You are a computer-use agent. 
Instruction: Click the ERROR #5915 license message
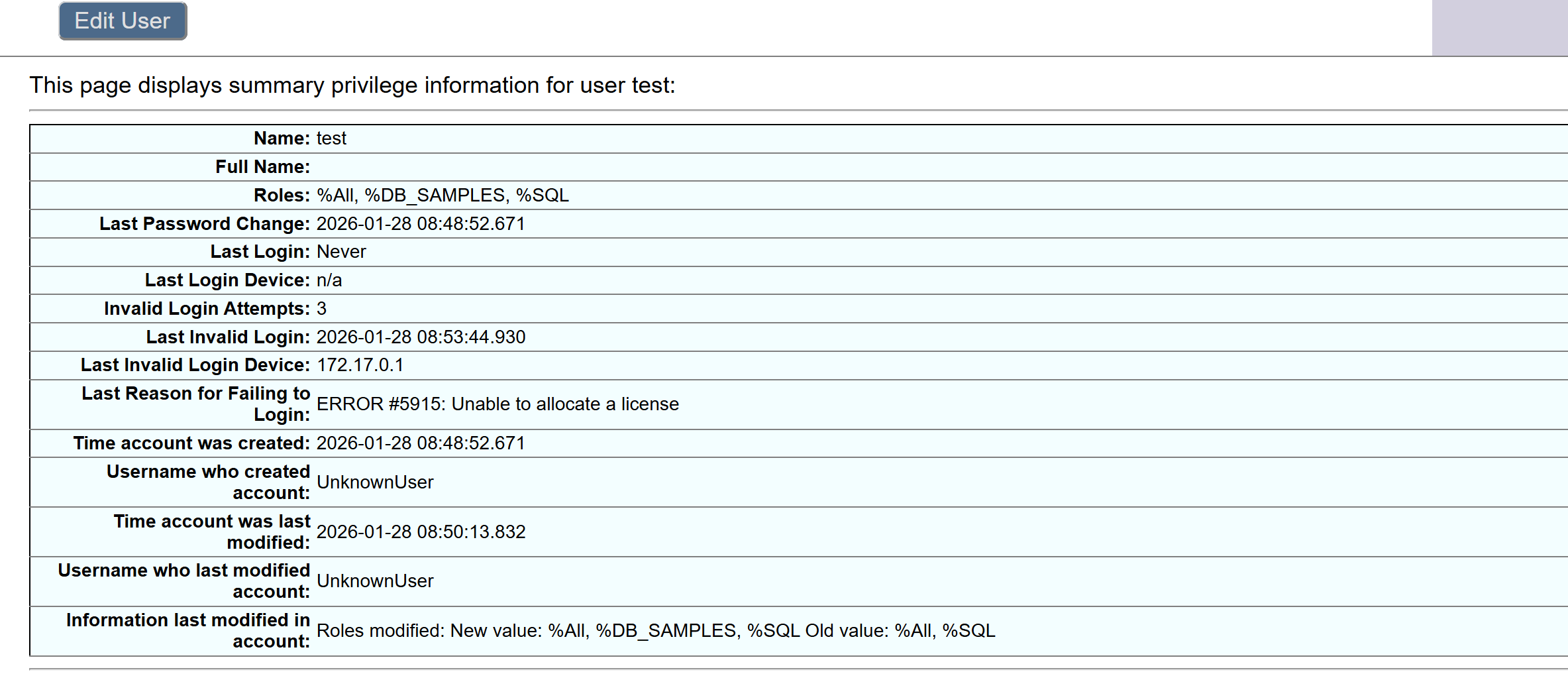pos(497,404)
